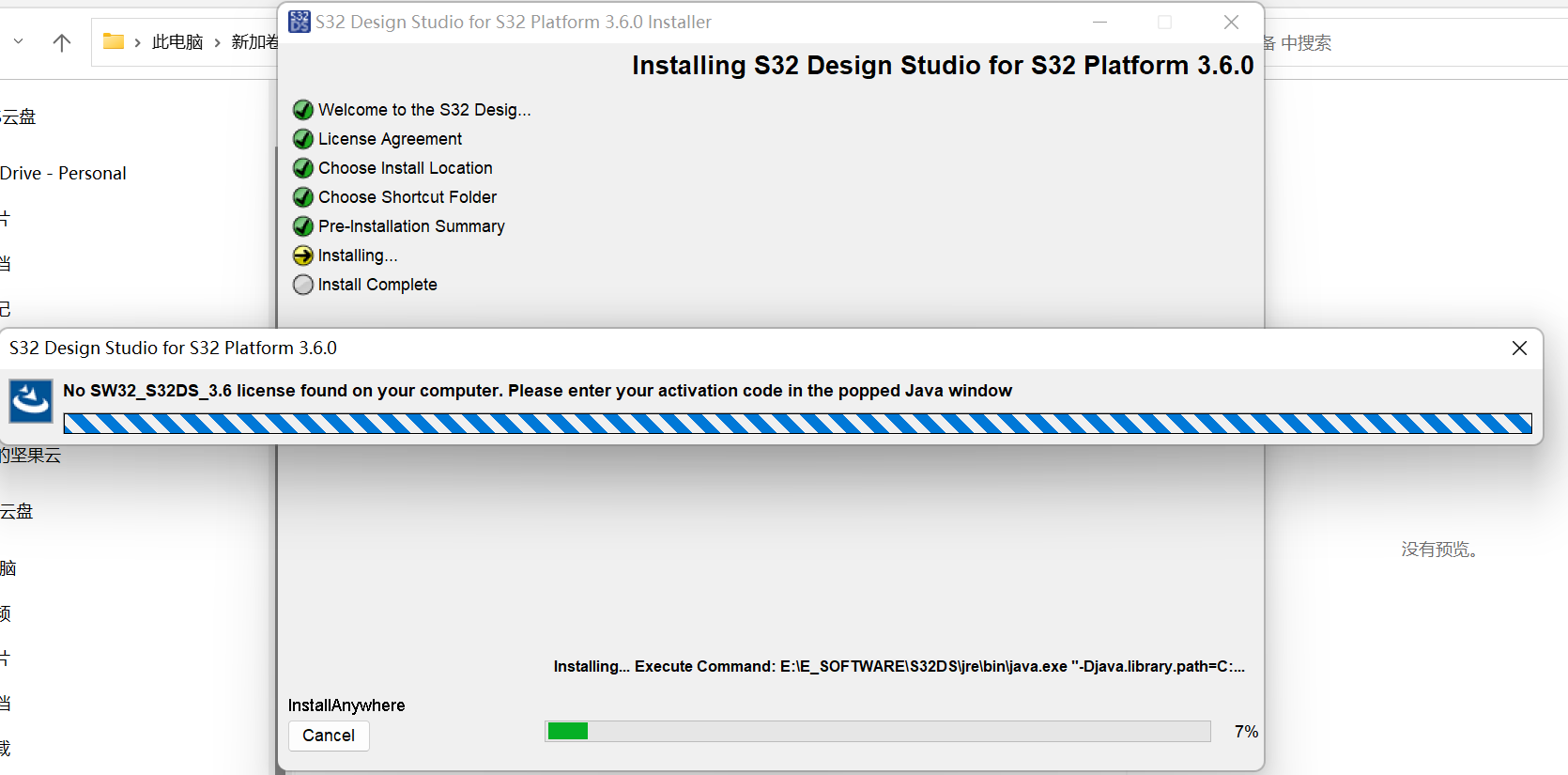Close the license warning popup dialog
1568x775 pixels.
click(1519, 349)
